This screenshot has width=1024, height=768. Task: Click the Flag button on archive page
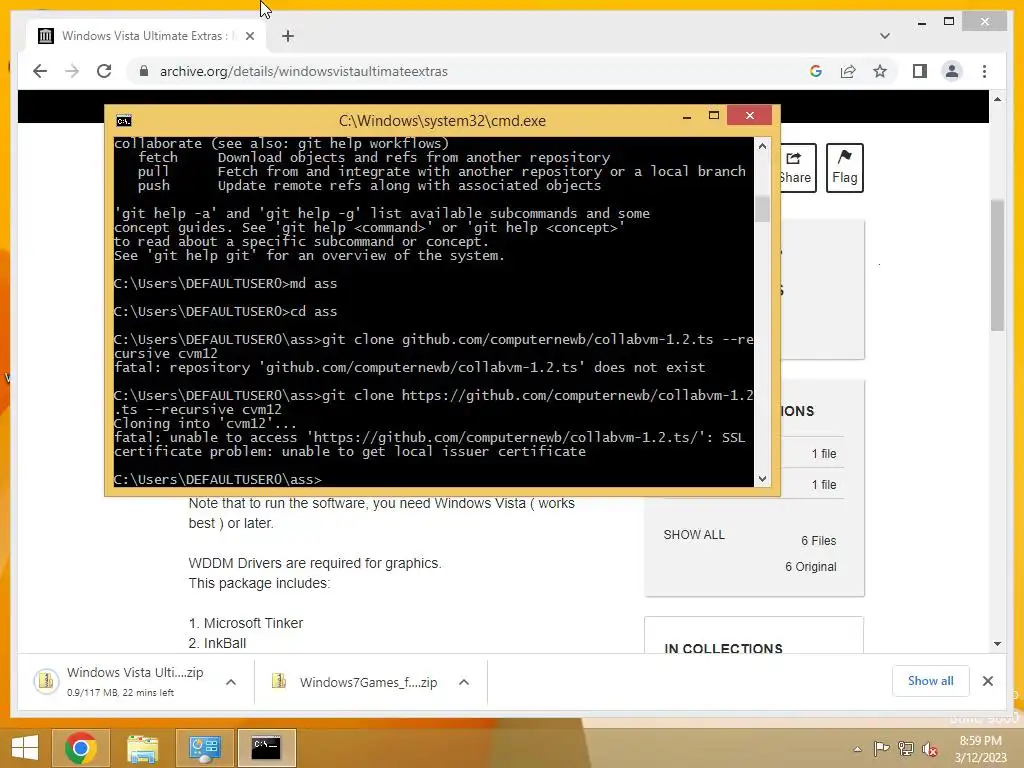[844, 168]
